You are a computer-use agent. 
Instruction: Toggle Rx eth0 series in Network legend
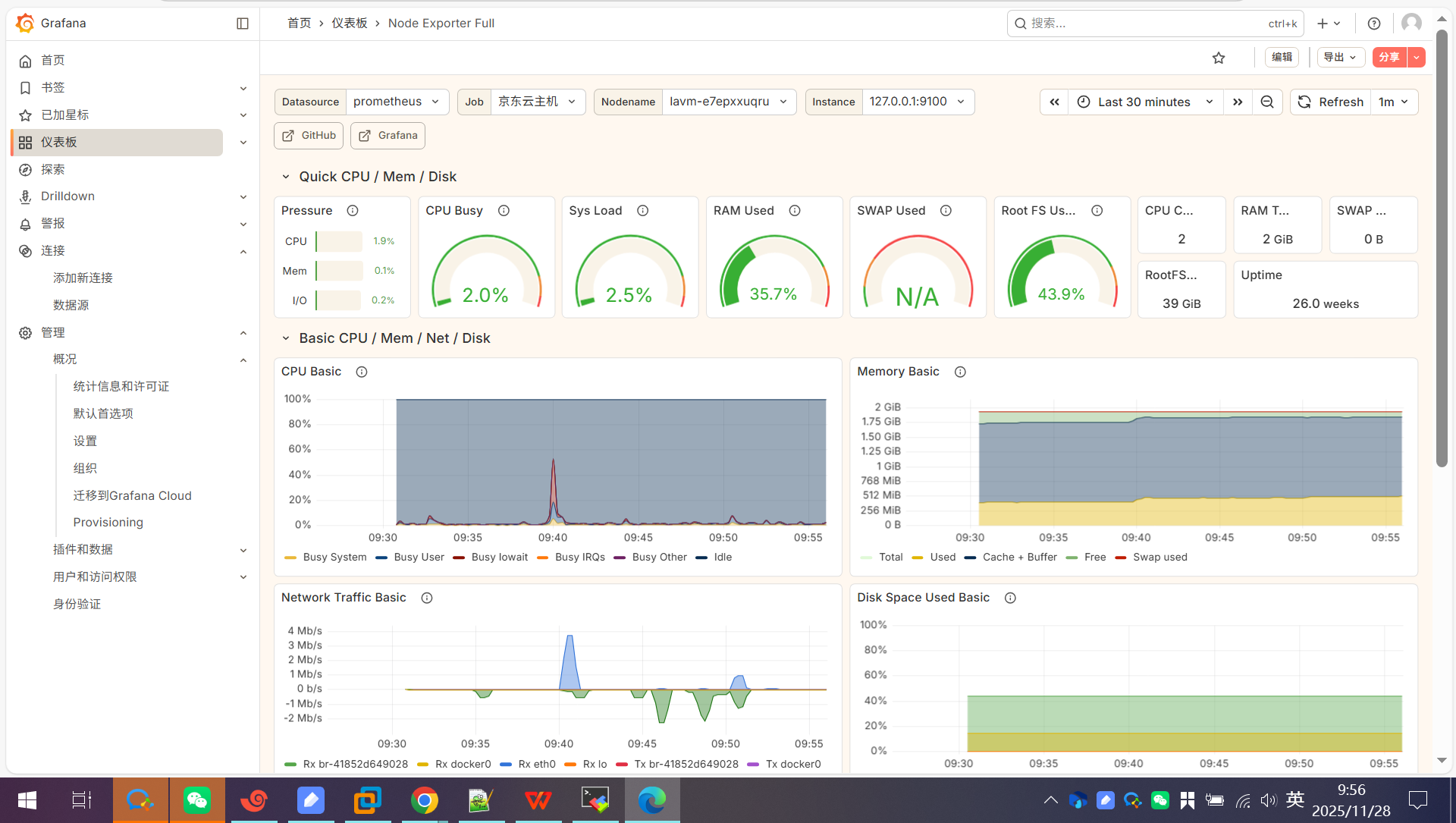[x=536, y=764]
